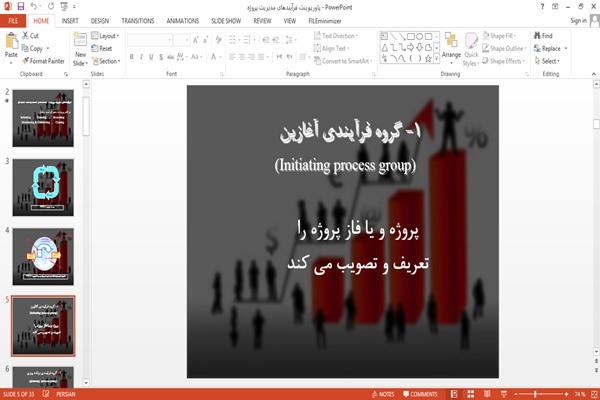Open the Align Text dropdown
This screenshot has height=400, width=600.
[331, 48]
